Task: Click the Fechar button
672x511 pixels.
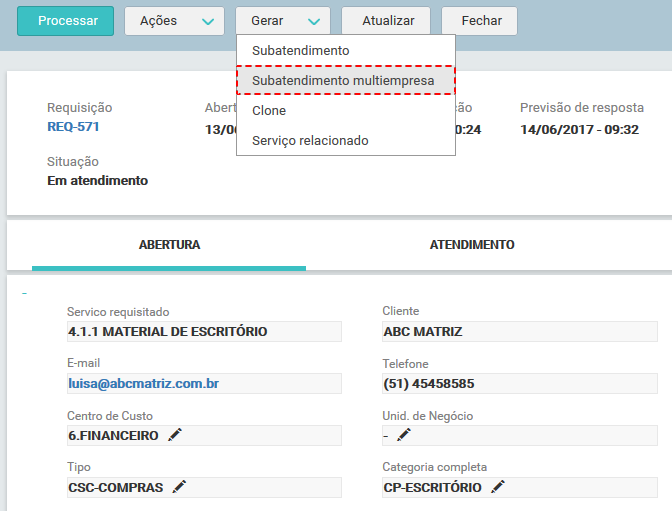Action: [x=480, y=21]
